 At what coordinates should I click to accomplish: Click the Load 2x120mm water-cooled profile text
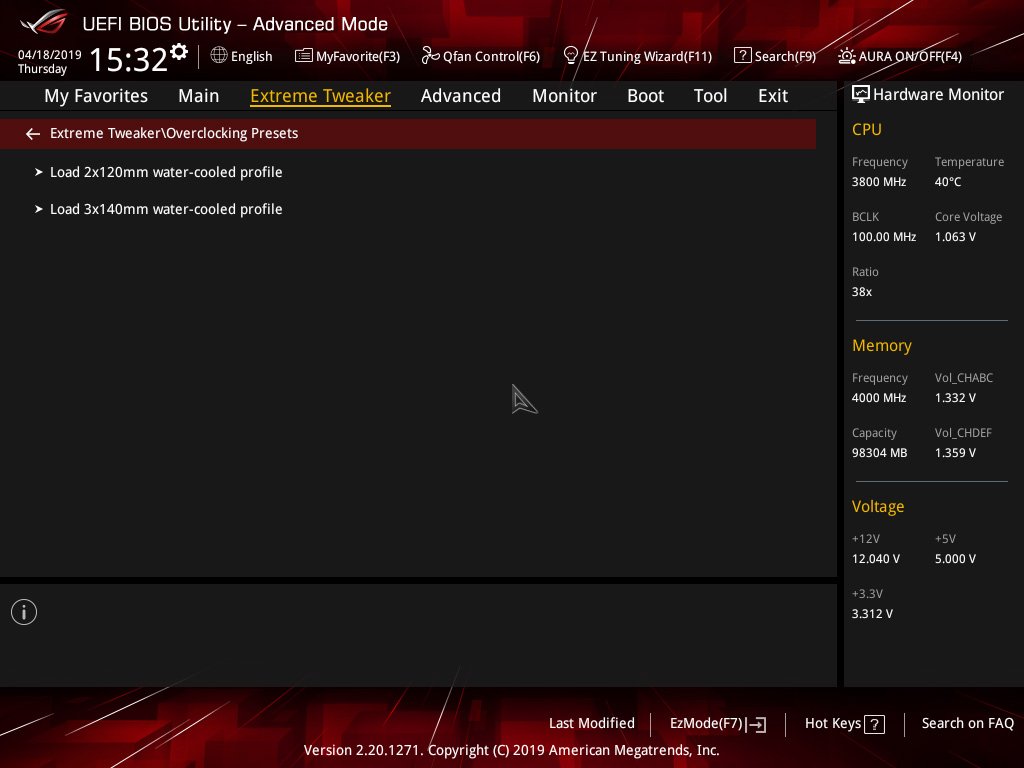coord(167,172)
